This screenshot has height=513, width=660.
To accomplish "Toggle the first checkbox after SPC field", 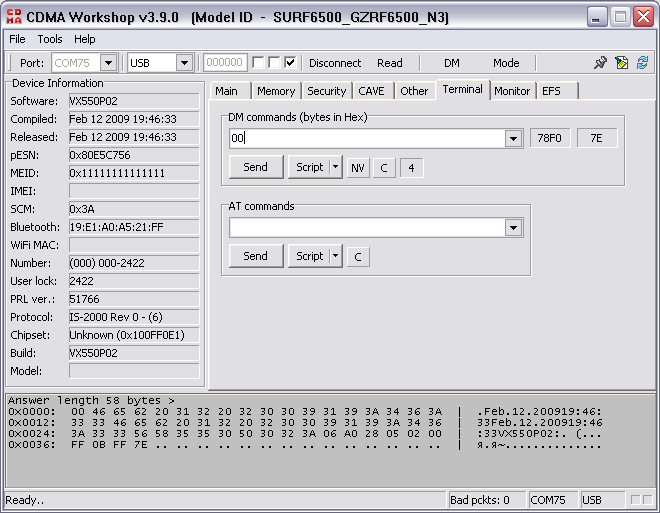I will point(258,63).
